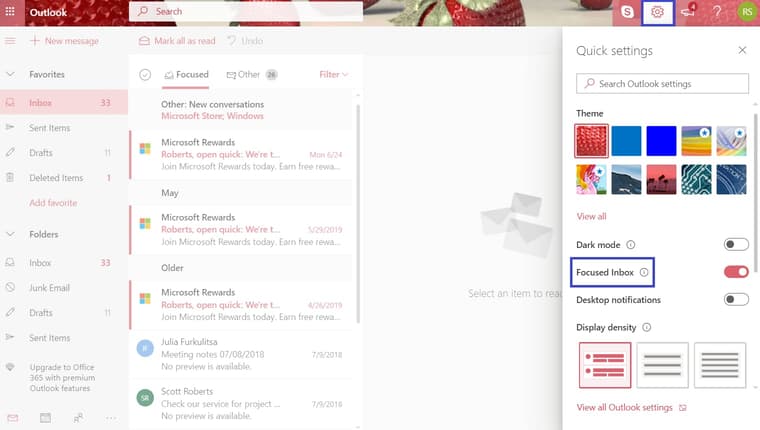Click Julia Furkulitsa sender avatar

[145, 348]
